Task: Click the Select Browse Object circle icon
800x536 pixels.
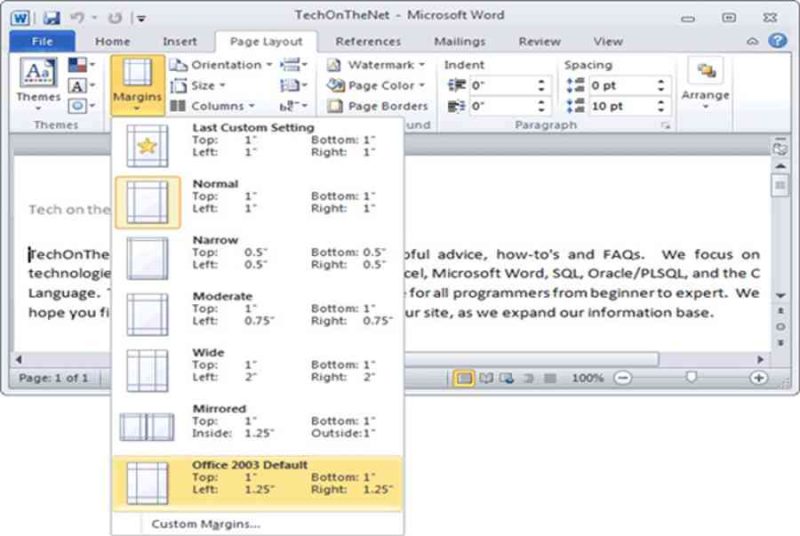Action: click(x=781, y=326)
